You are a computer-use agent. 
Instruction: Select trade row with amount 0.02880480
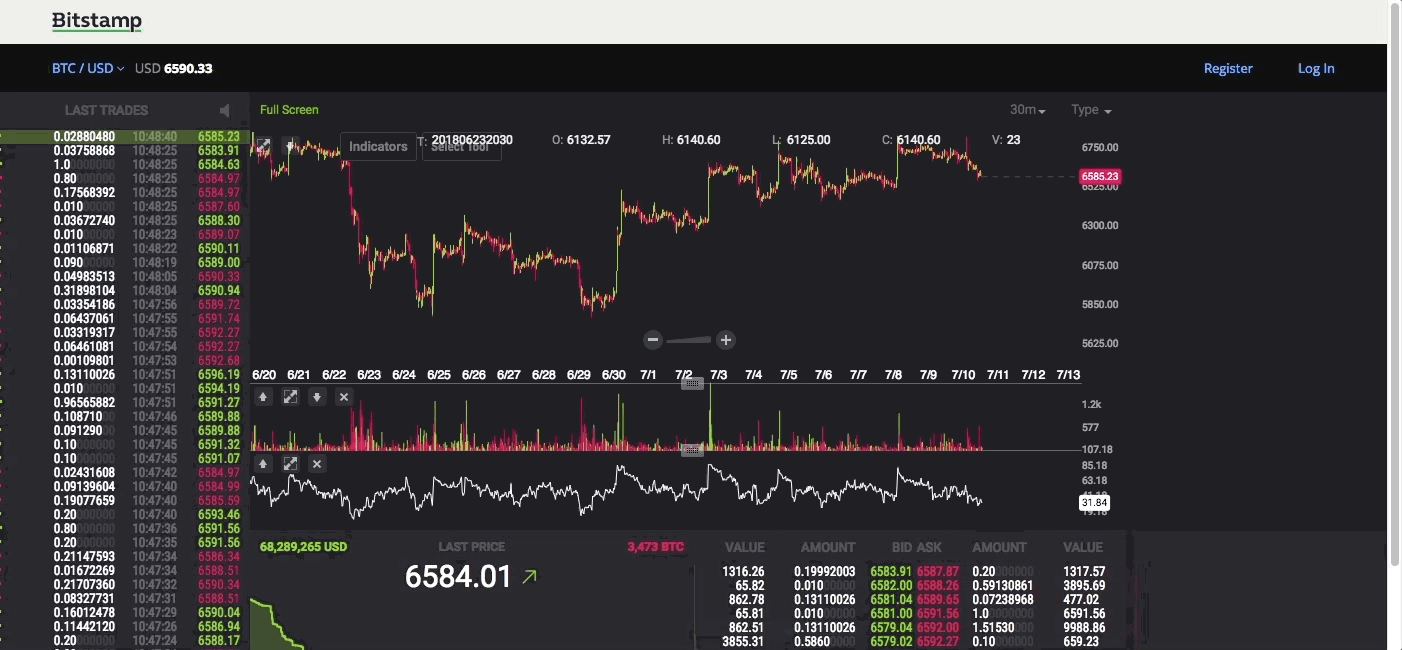(125, 137)
